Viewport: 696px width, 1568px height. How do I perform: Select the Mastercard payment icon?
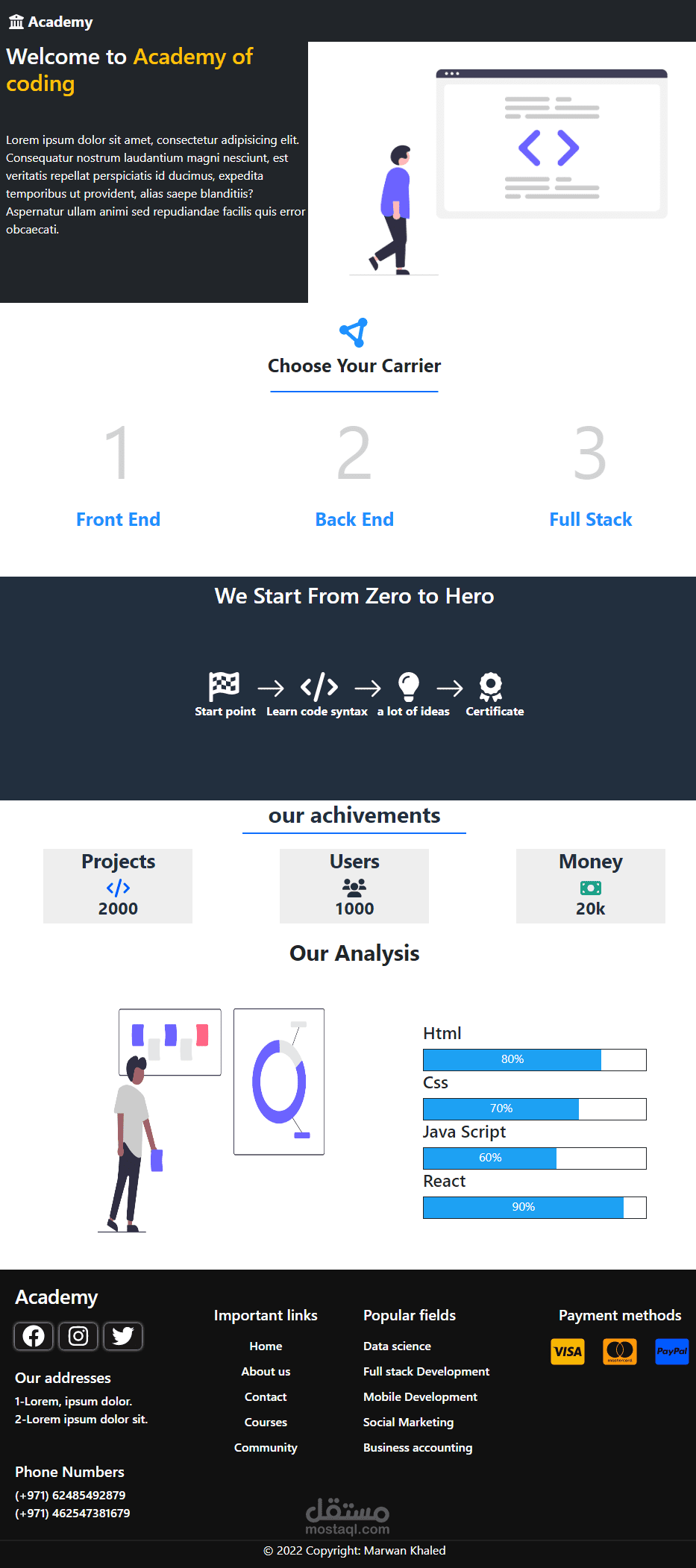click(x=620, y=1352)
